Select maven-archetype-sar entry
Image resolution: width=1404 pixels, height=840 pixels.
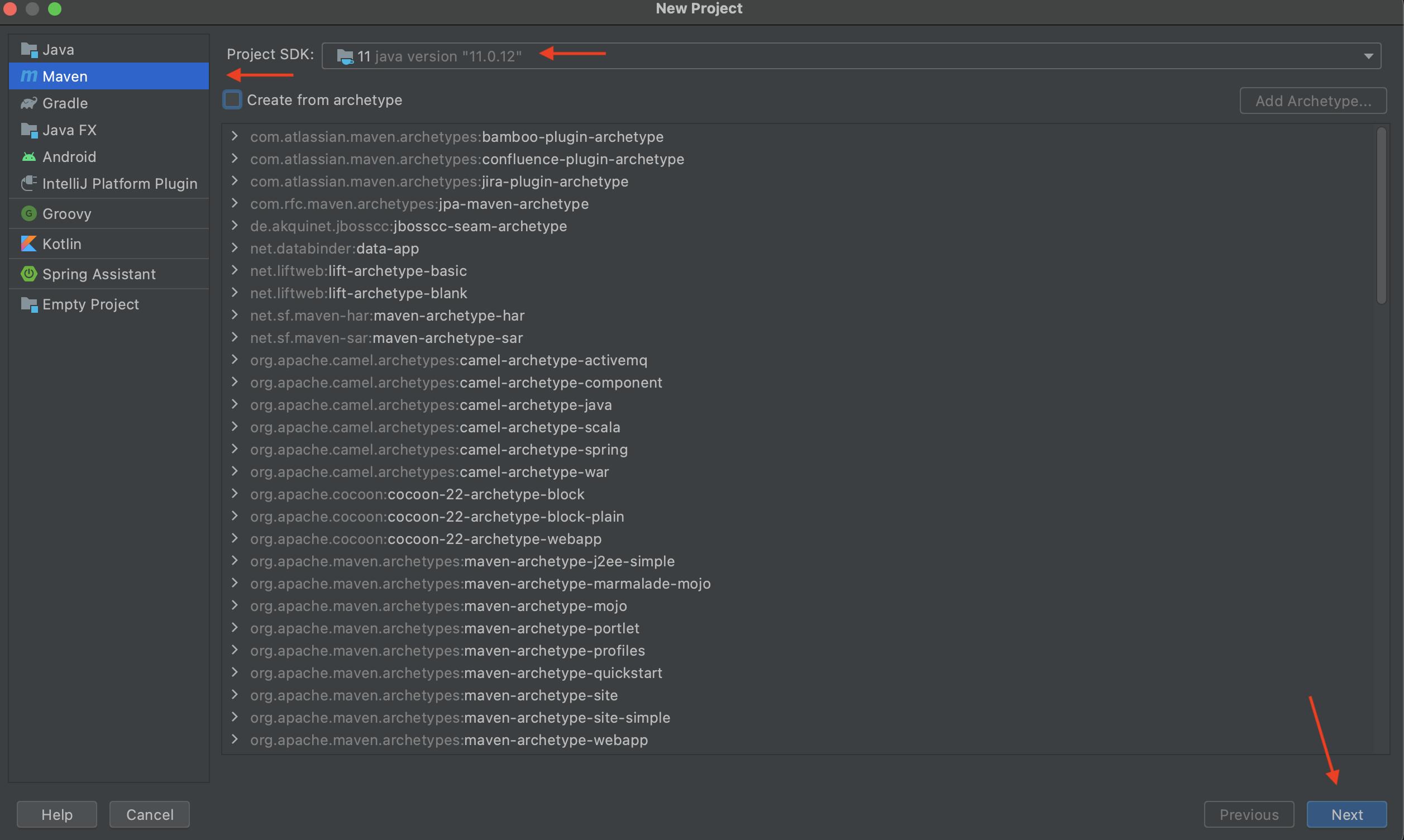(x=386, y=338)
